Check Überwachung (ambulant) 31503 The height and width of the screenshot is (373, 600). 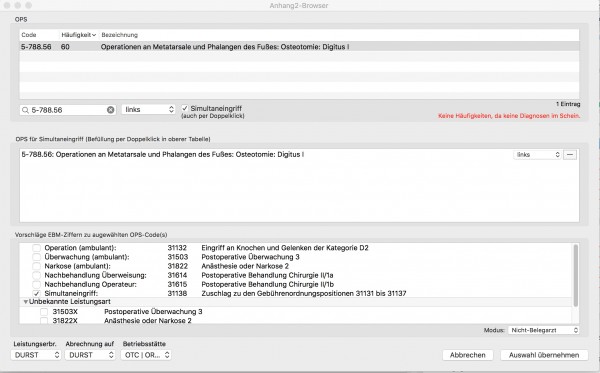(36, 257)
